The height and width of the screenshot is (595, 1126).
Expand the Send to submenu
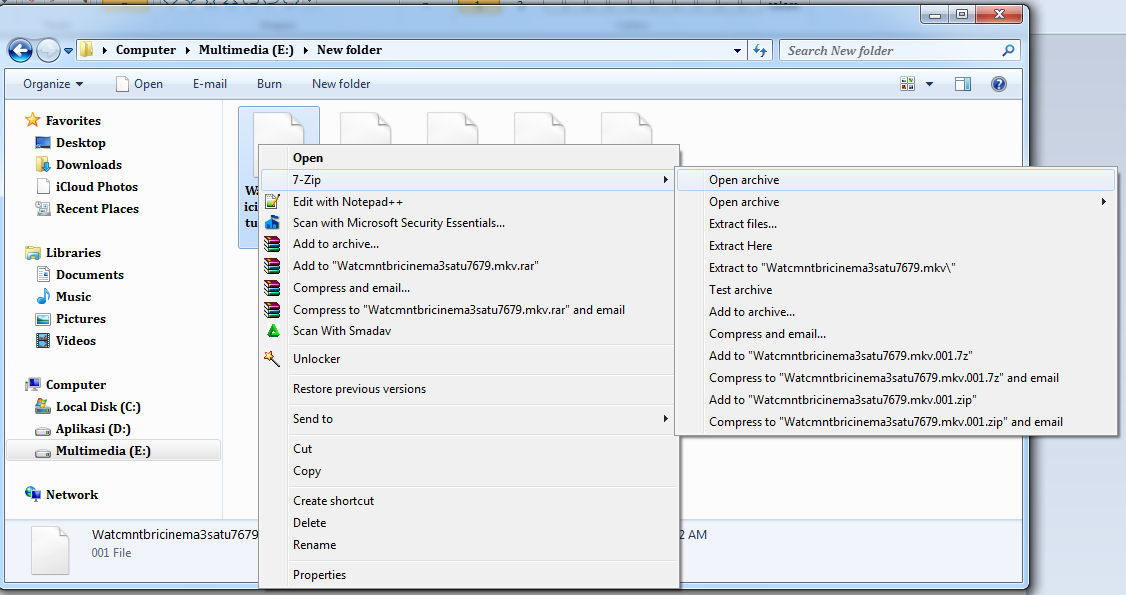(468, 418)
